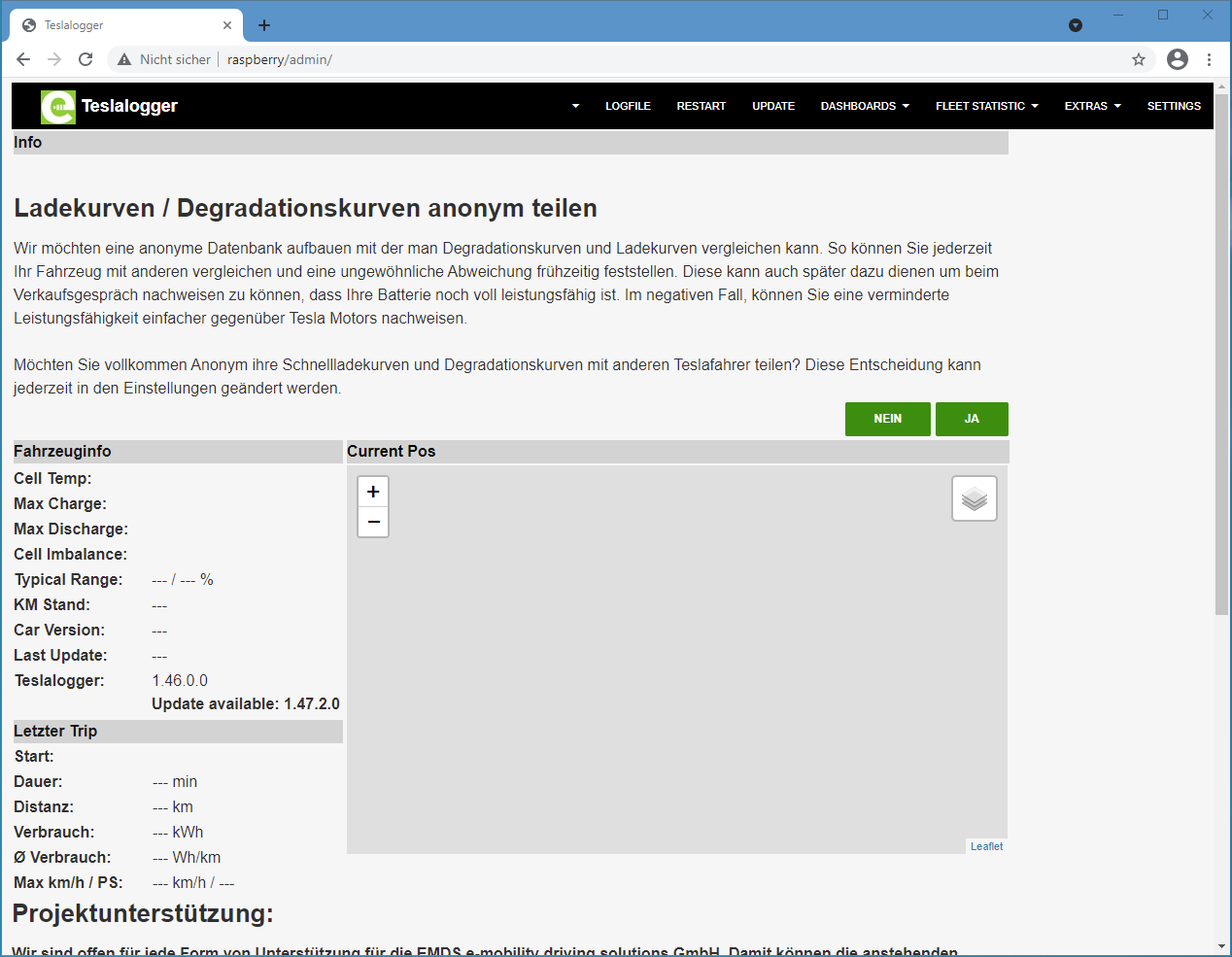Click the Ja button to share data
Viewport: 1232px width, 957px height.
tap(972, 419)
